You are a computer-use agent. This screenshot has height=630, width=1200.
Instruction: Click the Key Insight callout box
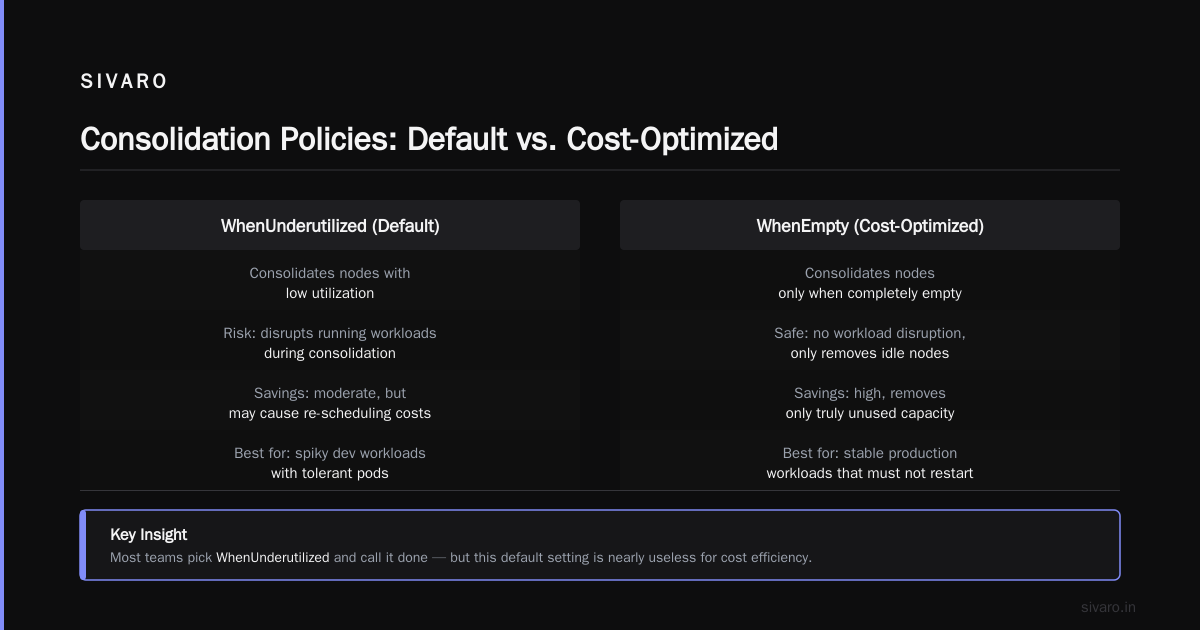600,545
